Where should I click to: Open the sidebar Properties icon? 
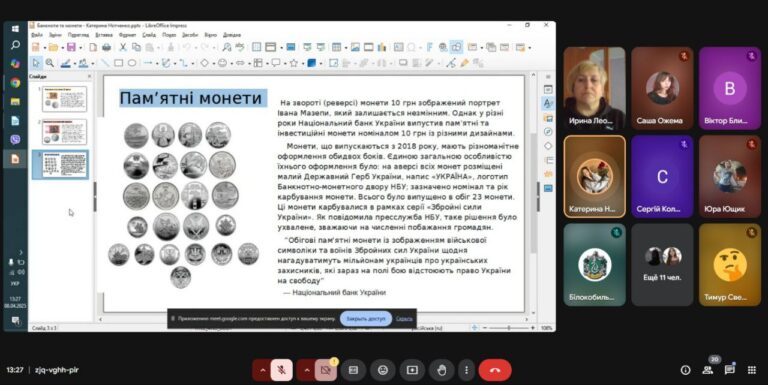548,90
